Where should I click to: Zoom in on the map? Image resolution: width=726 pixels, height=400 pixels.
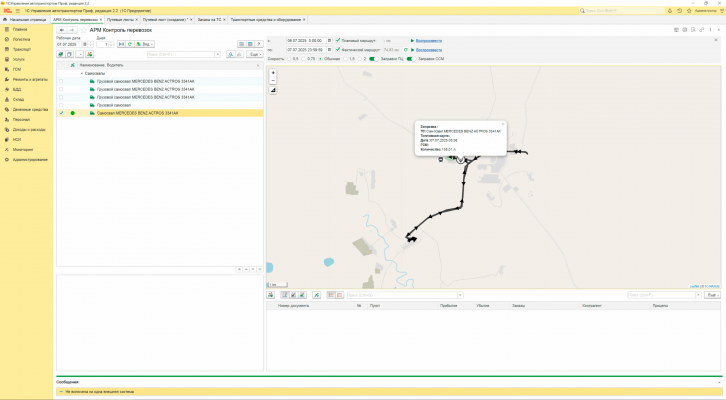pyautogui.click(x=273, y=73)
